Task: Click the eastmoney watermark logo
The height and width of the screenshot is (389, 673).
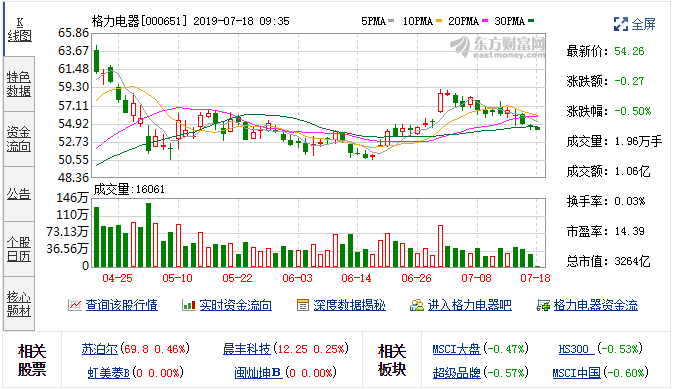Action: pos(498,47)
